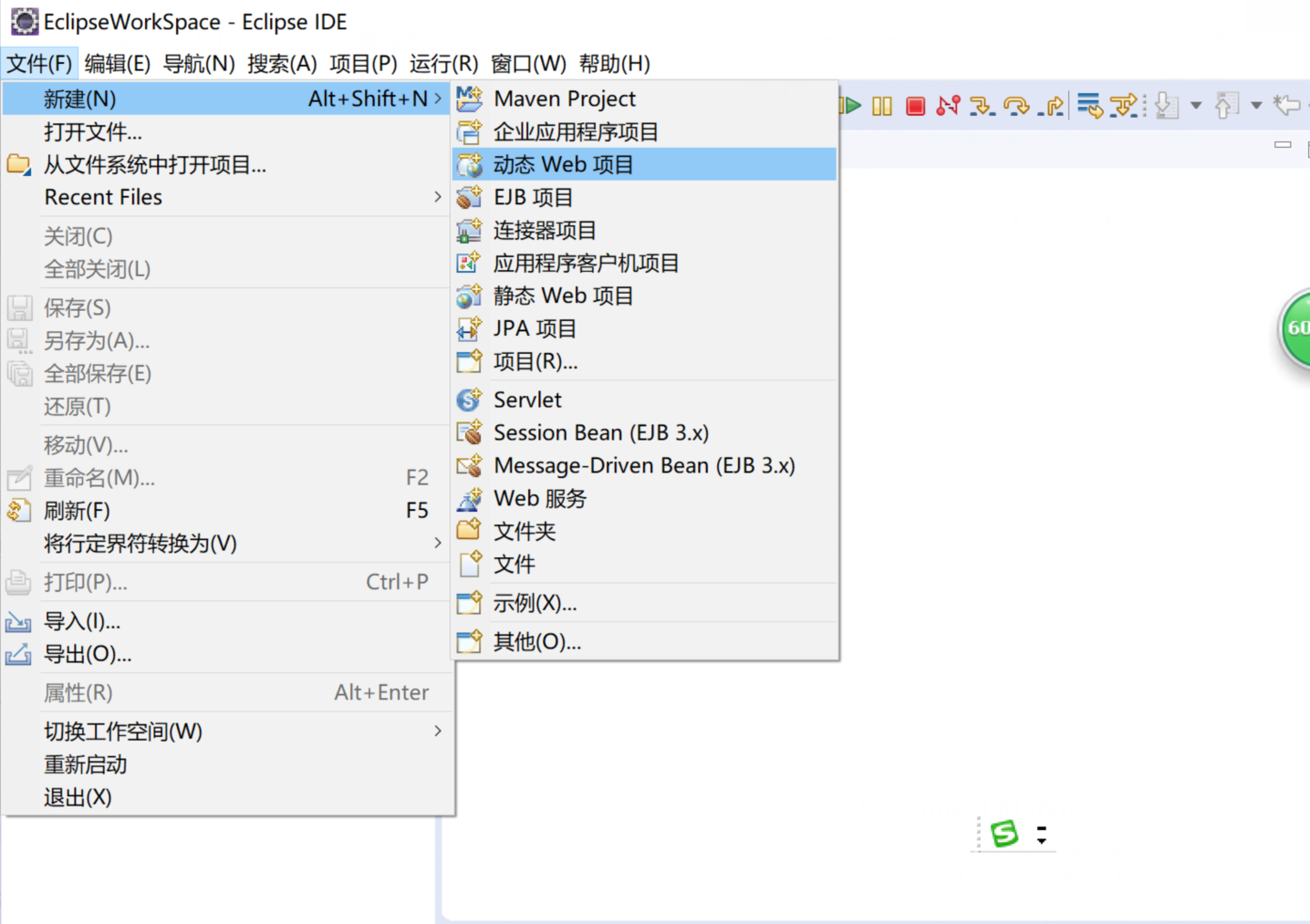1310x924 pixels.
Task: Click the red Terminate stop icon
Action: coord(915,106)
